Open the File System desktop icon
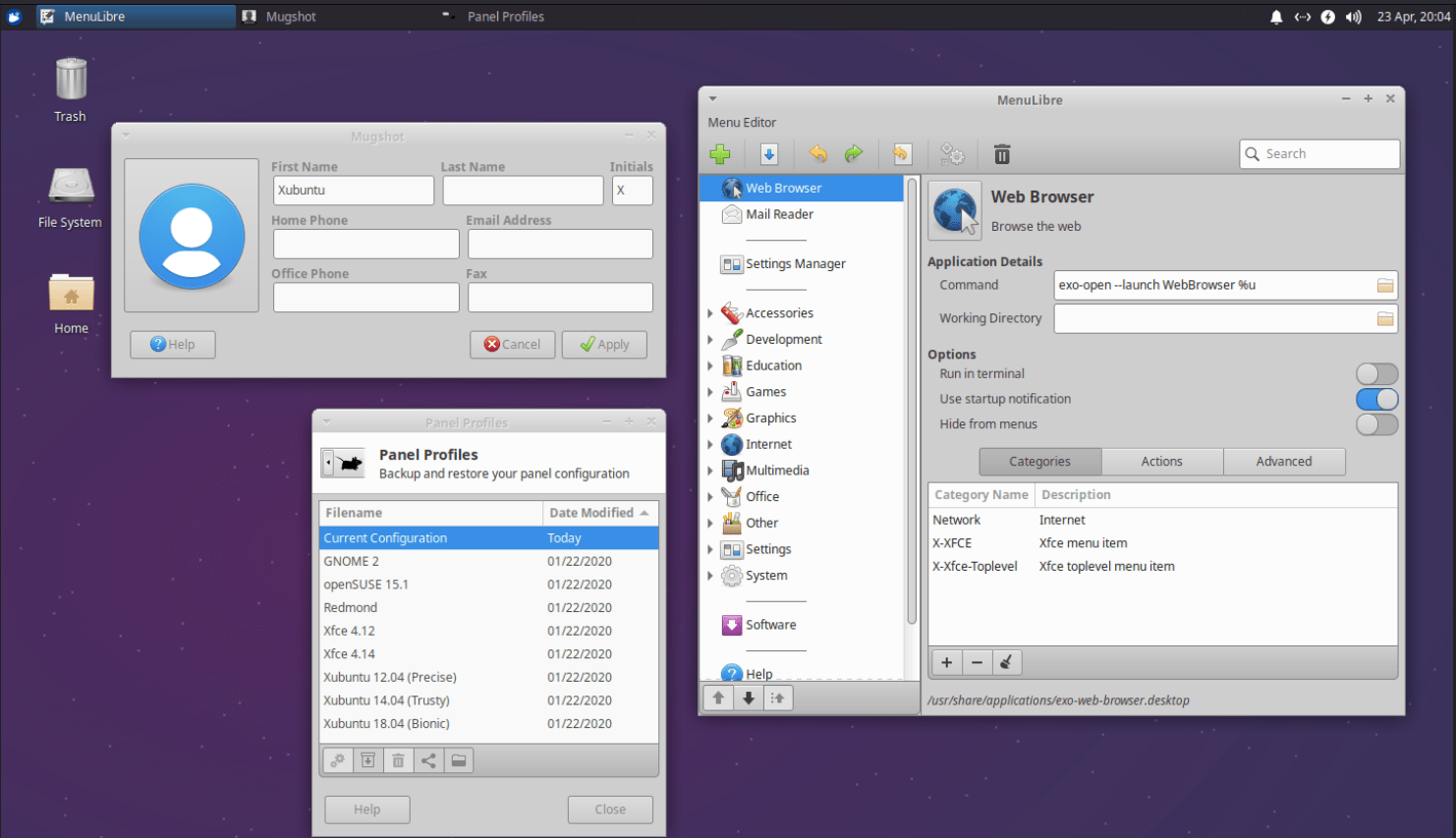Viewport: 1456px width, 838px height. tap(71, 186)
